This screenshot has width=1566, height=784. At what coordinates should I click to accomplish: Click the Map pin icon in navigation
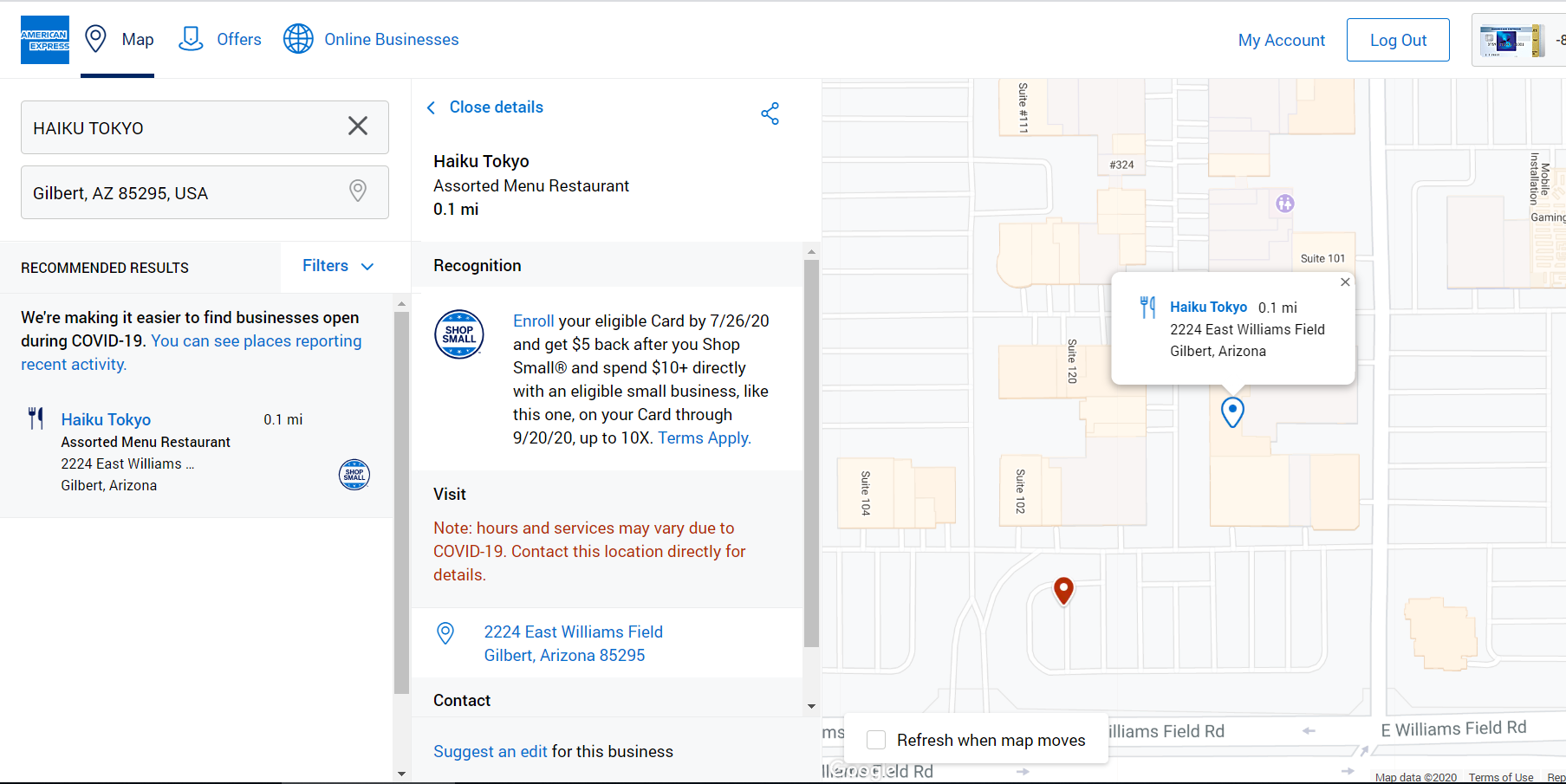(95, 39)
